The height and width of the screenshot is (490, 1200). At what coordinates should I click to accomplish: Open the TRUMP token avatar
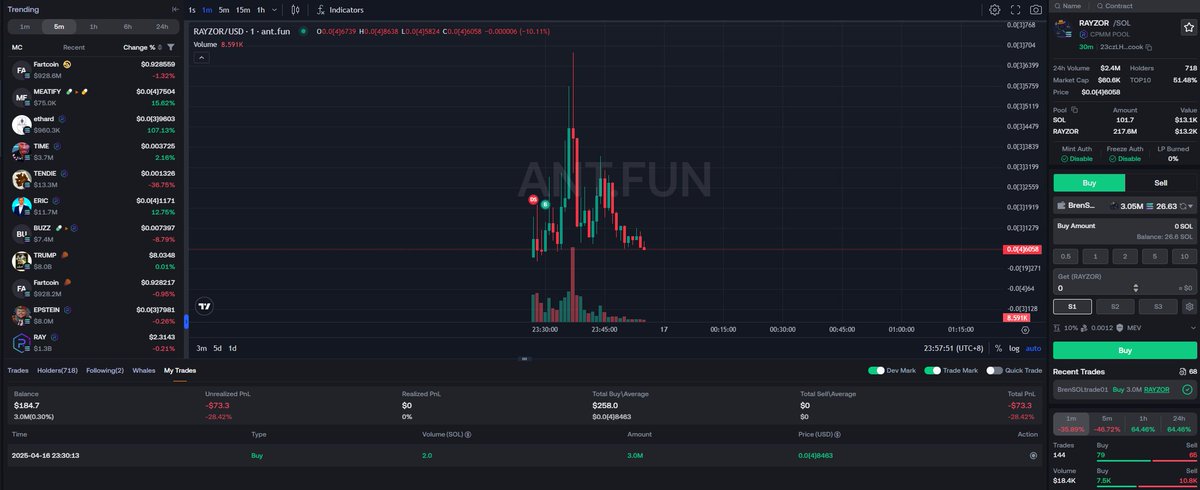[x=21, y=261]
